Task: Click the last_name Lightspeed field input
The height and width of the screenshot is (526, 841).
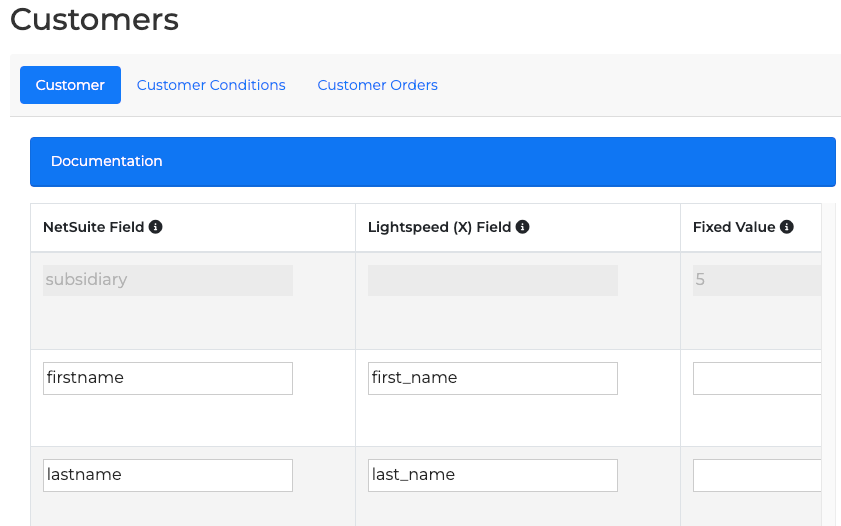Action: (492, 475)
